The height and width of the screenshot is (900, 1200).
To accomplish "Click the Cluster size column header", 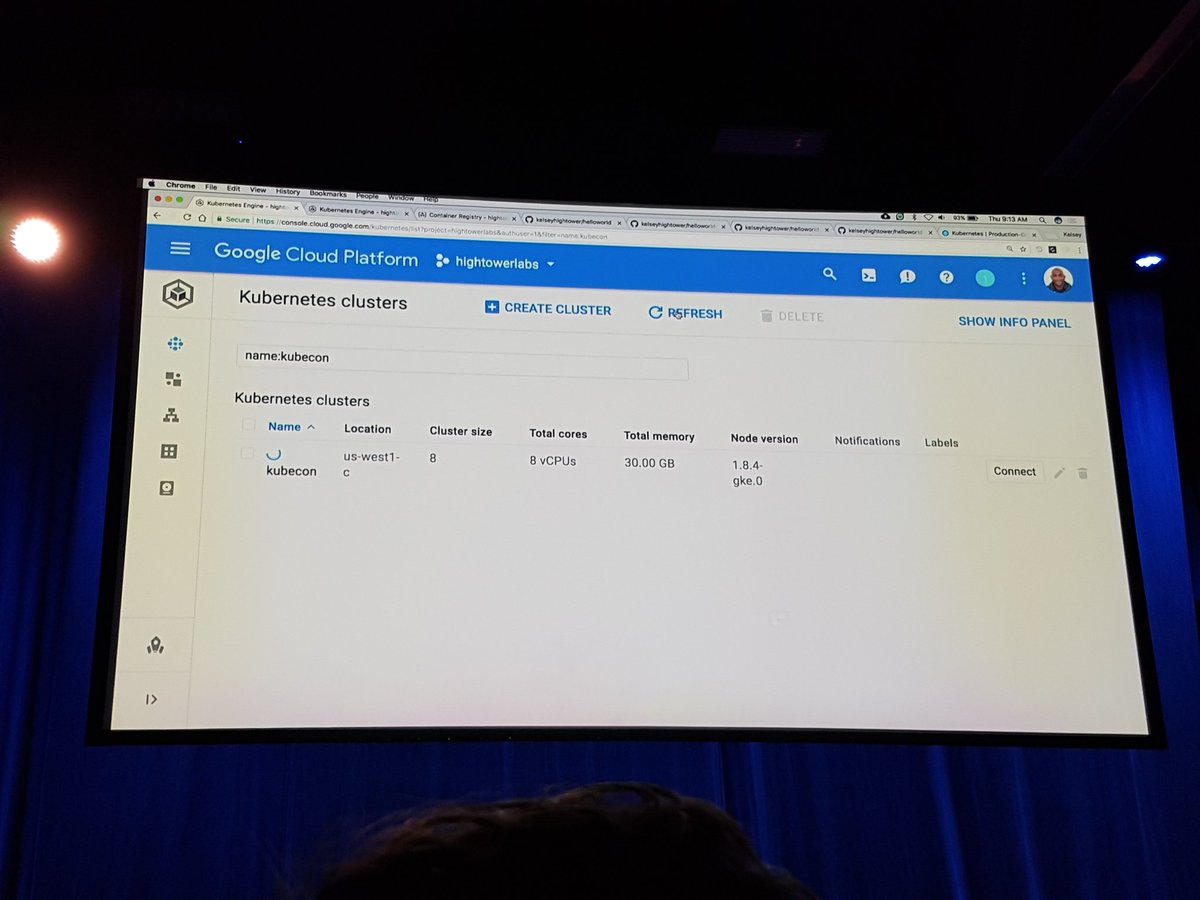I will pyautogui.click(x=461, y=431).
